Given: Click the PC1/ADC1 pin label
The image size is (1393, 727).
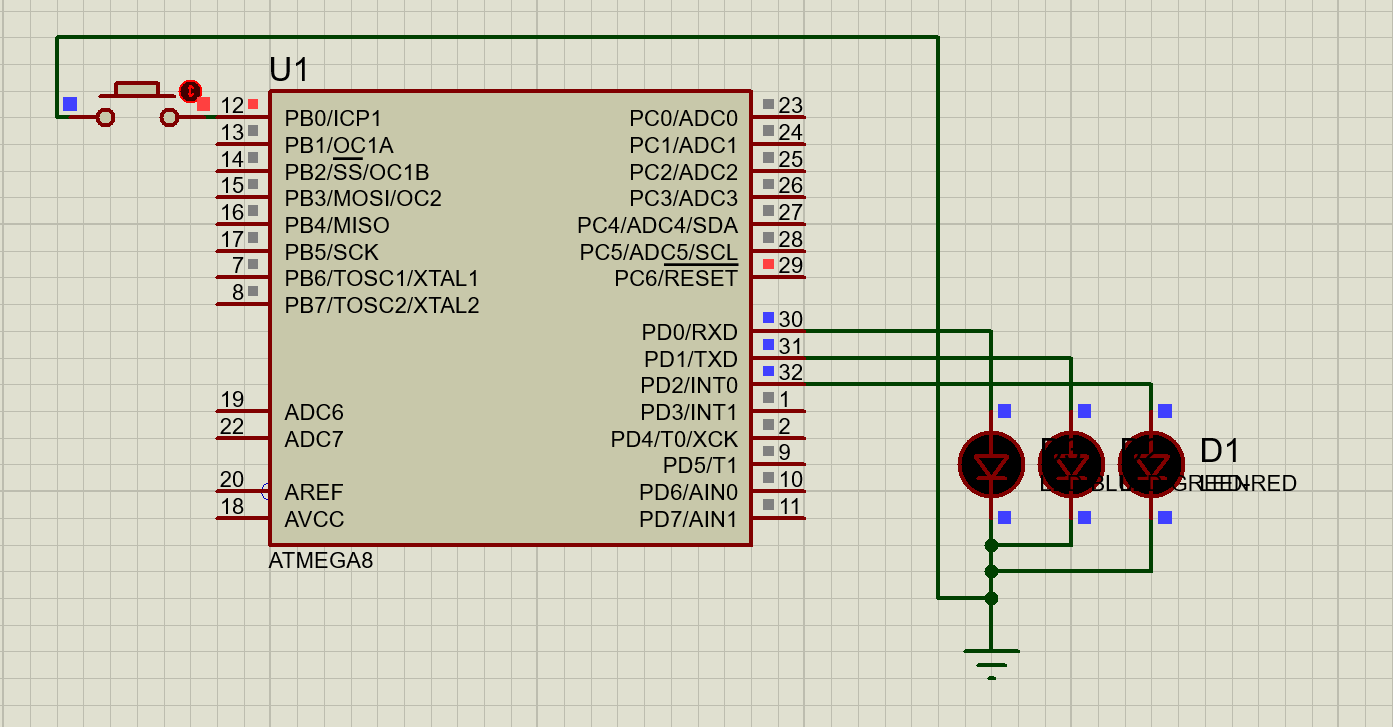Looking at the screenshot, I should point(683,145).
